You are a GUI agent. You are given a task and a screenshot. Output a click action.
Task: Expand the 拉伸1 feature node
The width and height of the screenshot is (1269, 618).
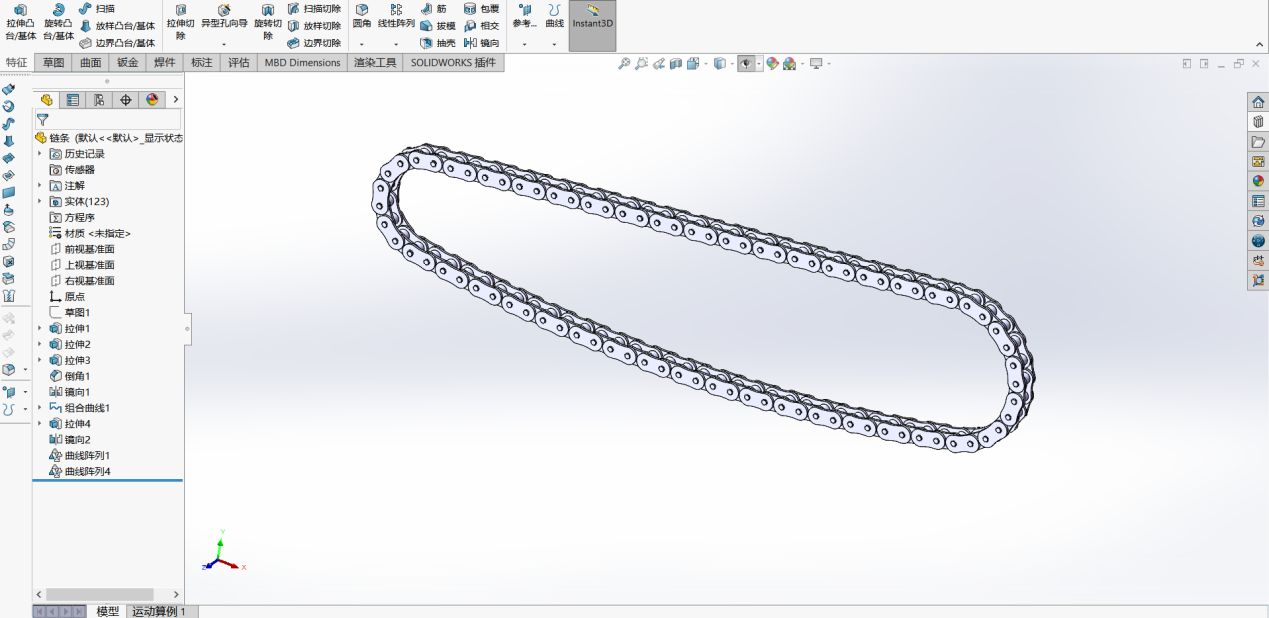tap(41, 329)
